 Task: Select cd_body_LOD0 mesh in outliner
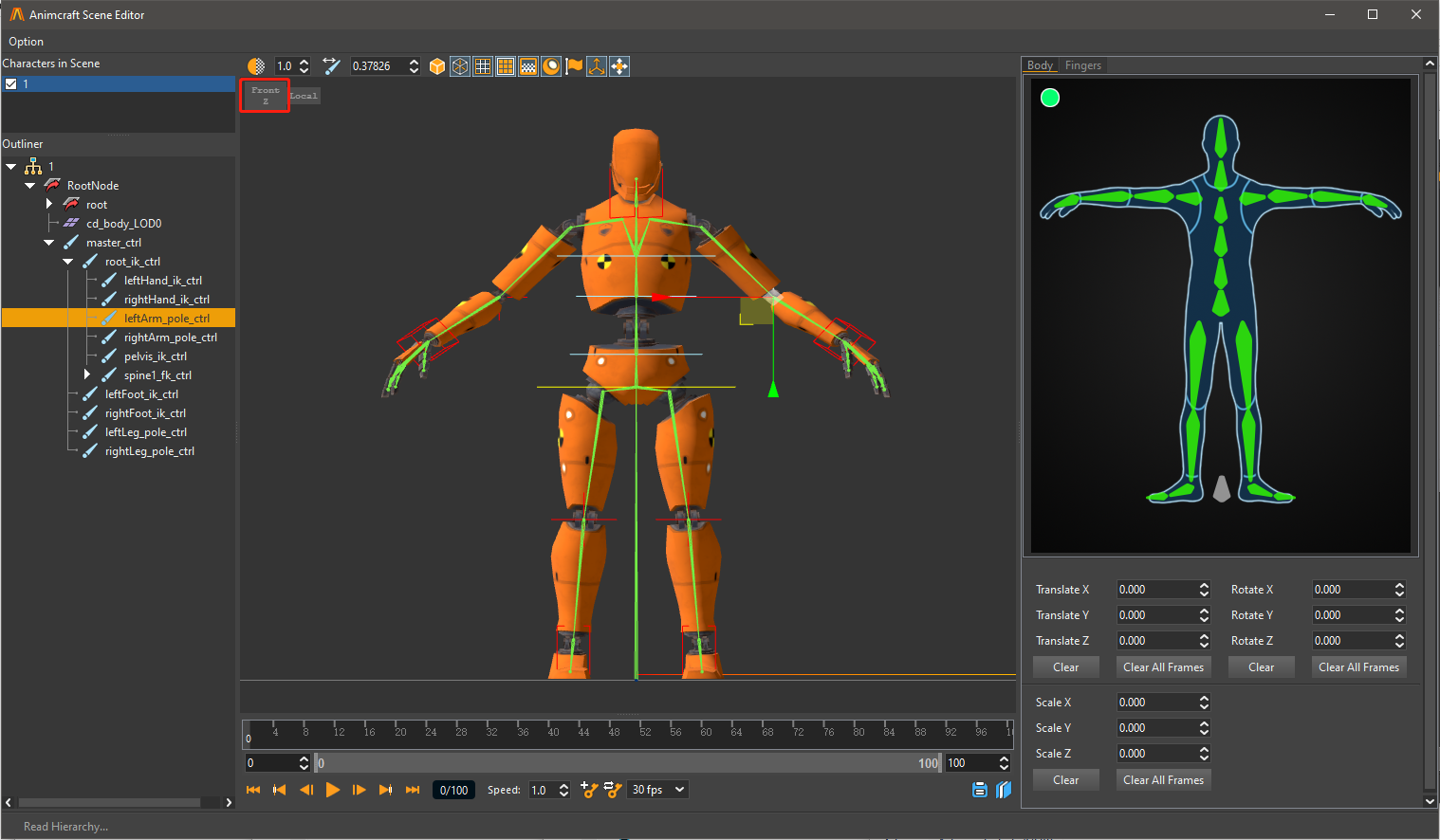coord(123,224)
